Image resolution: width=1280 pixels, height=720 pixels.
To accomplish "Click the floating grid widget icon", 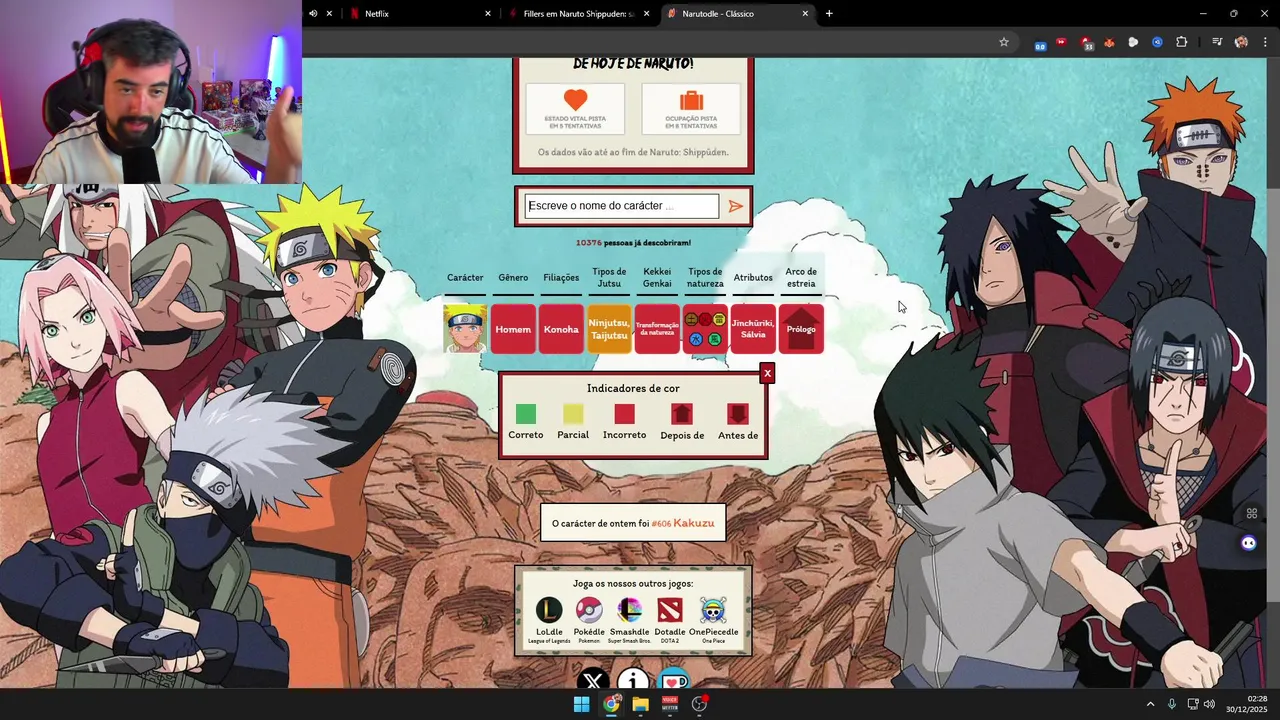I will [x=1251, y=514].
